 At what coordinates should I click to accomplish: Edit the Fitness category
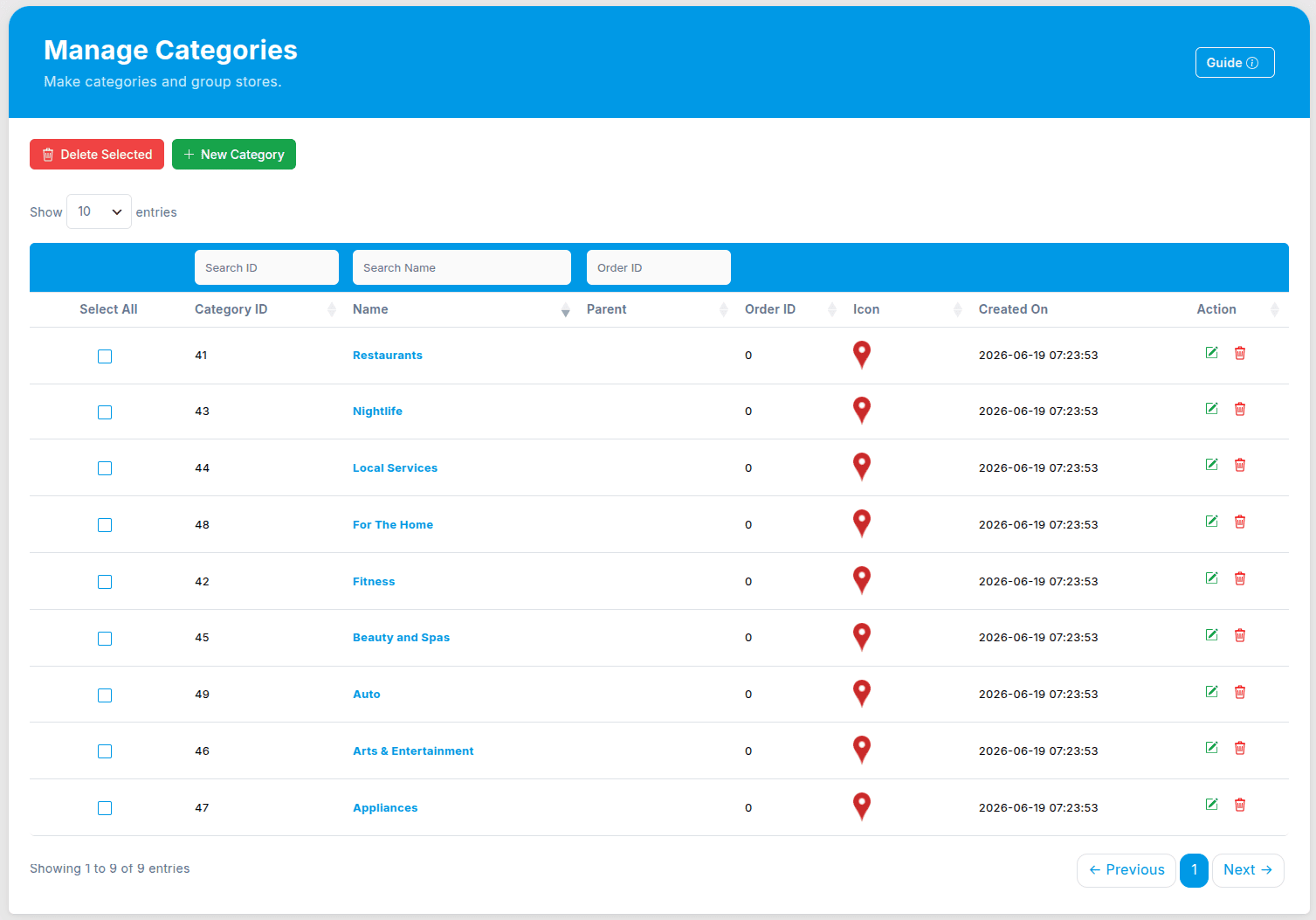1211,578
